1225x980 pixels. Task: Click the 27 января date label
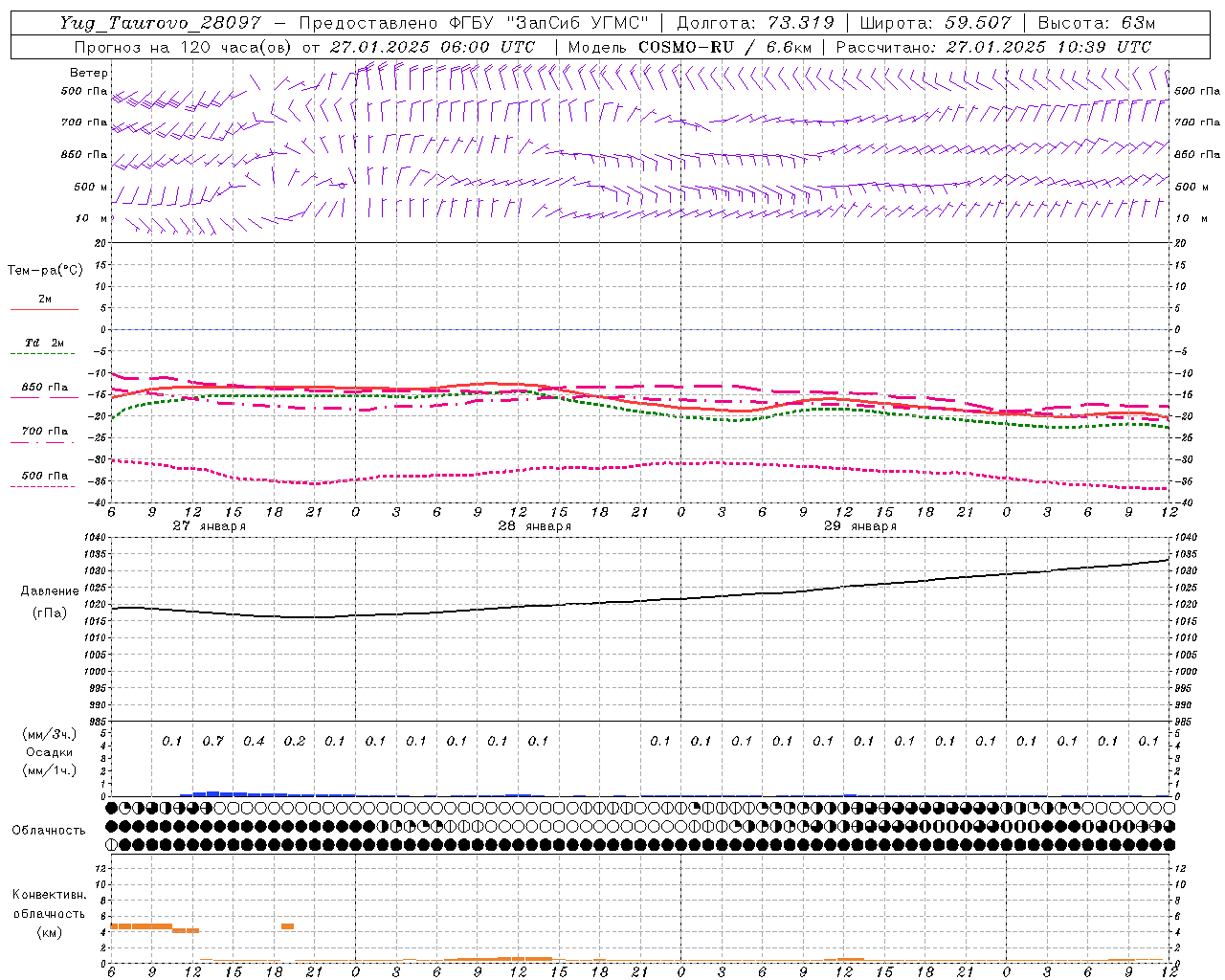click(x=210, y=526)
